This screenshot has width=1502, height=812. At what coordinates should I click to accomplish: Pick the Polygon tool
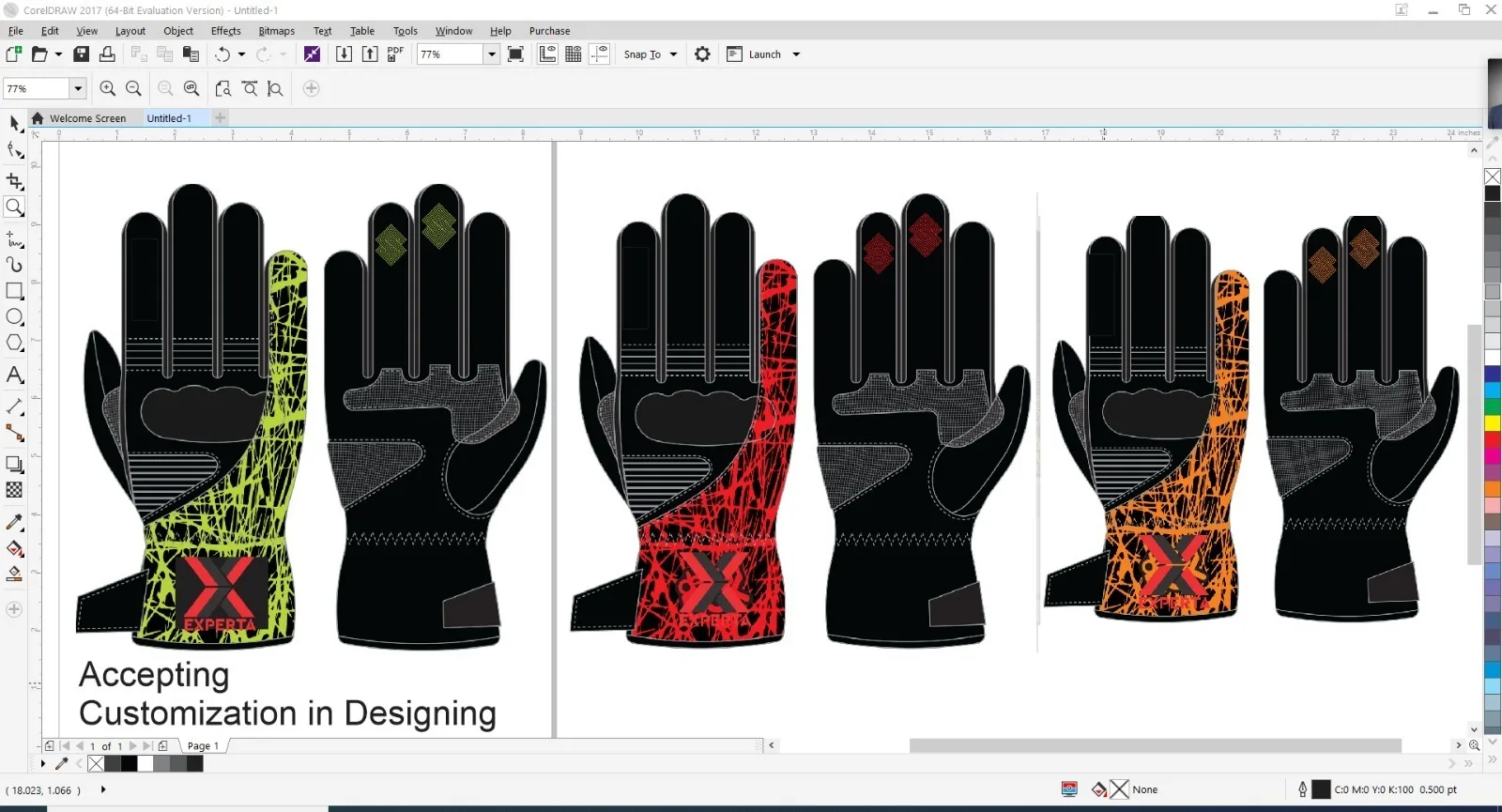14,343
